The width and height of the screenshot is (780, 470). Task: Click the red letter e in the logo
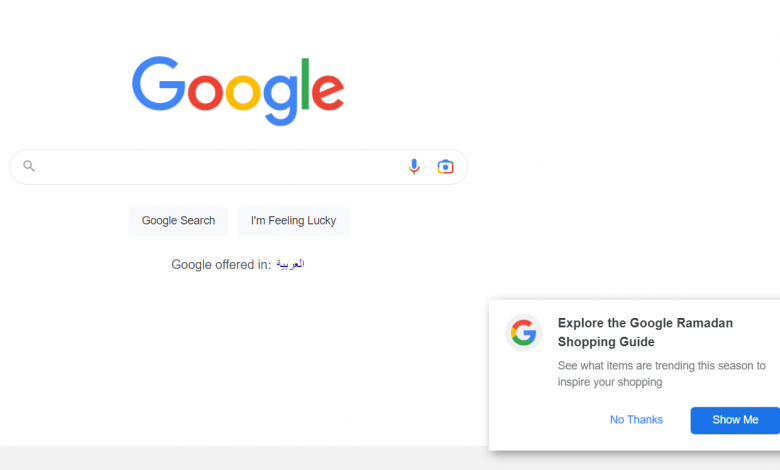327,92
